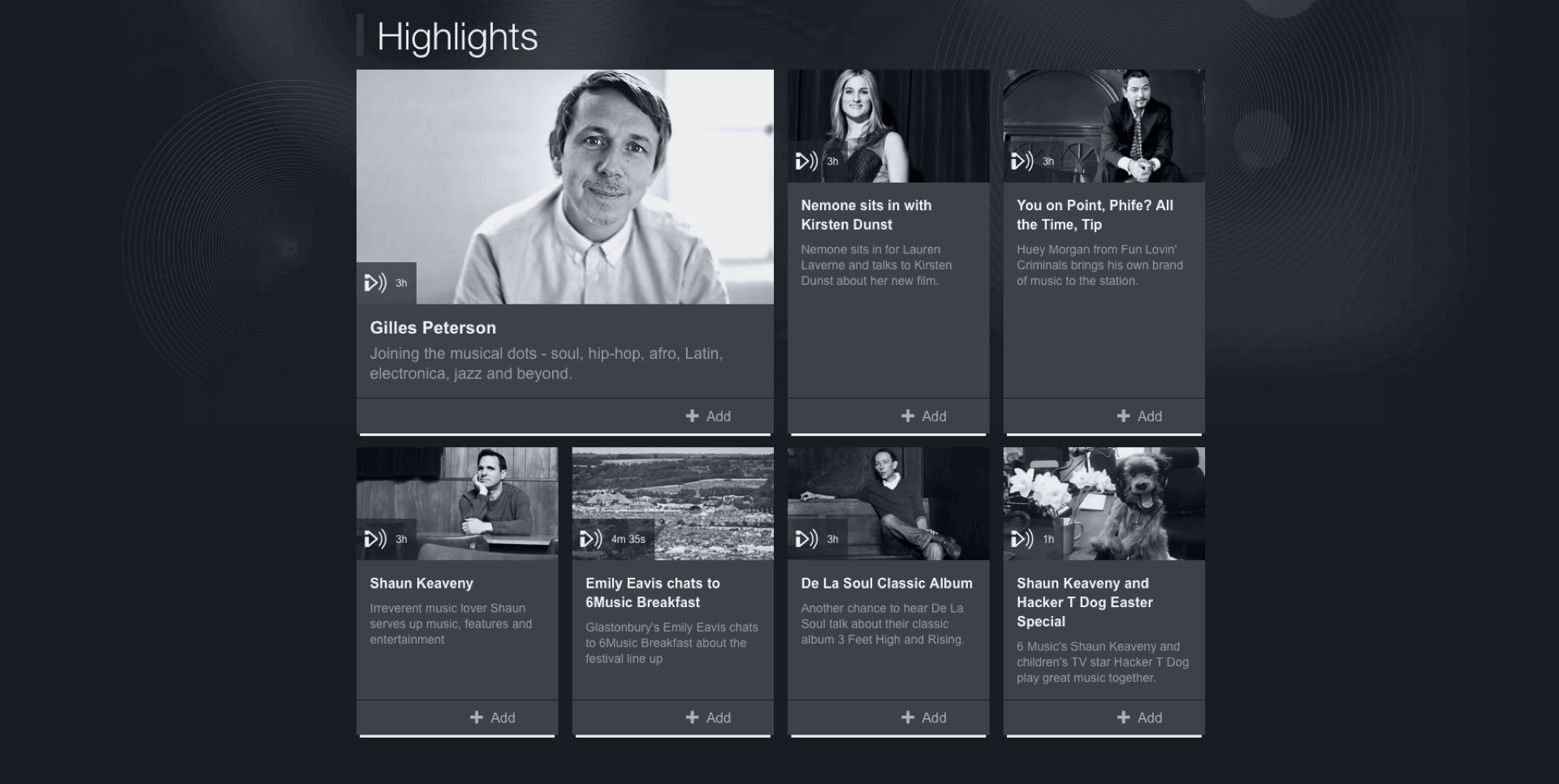Play audio icon on Shaun Keaveny 3h card

coord(375,539)
